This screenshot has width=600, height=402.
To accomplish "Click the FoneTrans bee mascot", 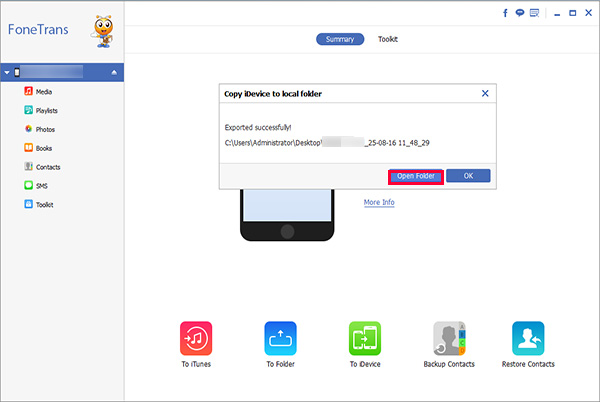I will 103,31.
